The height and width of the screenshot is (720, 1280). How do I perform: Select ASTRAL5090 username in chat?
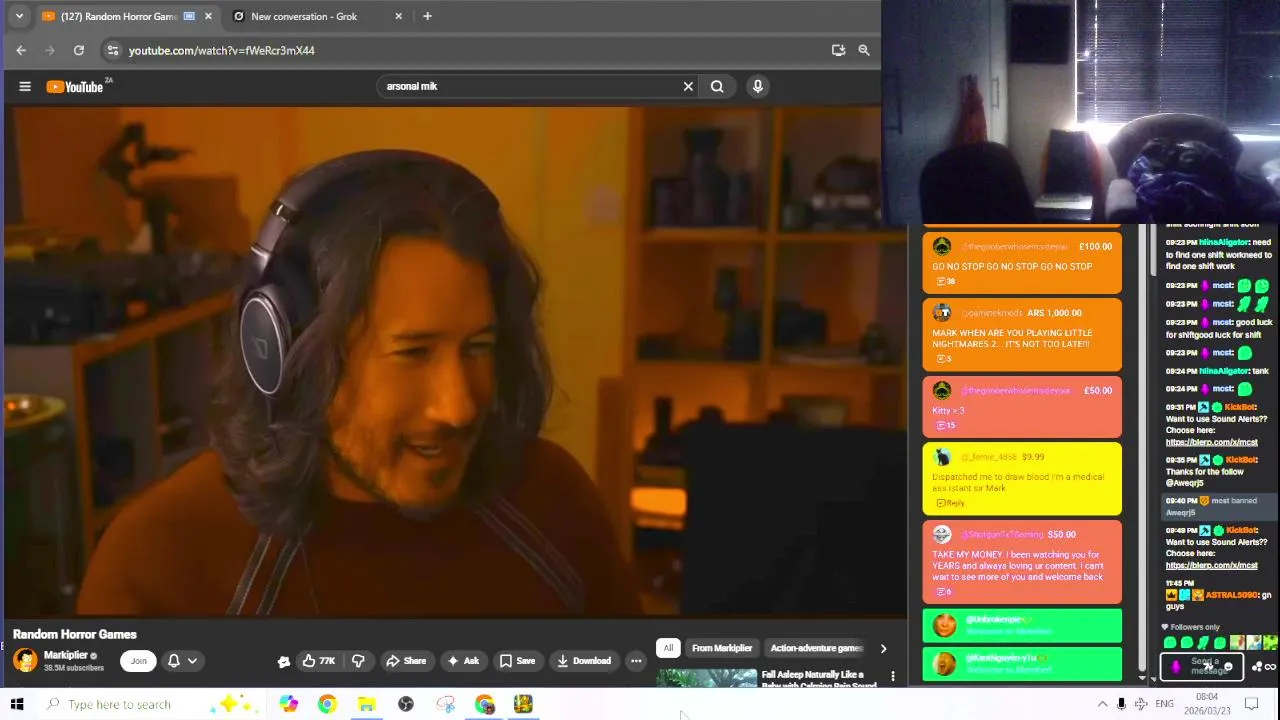1230,595
